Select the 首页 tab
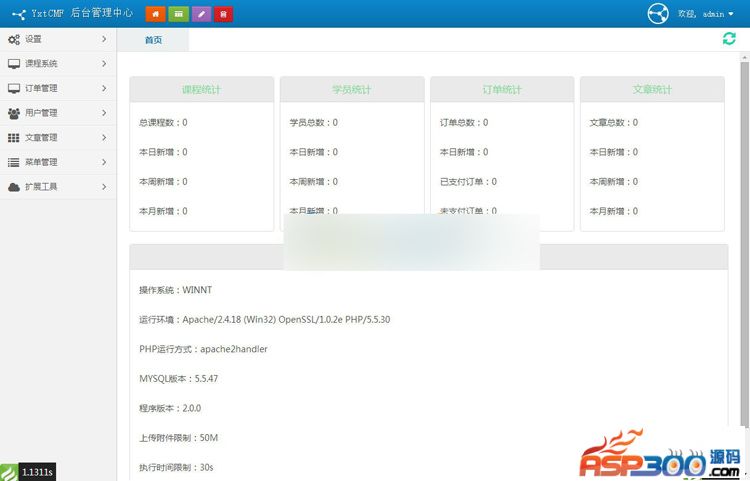 coord(153,40)
